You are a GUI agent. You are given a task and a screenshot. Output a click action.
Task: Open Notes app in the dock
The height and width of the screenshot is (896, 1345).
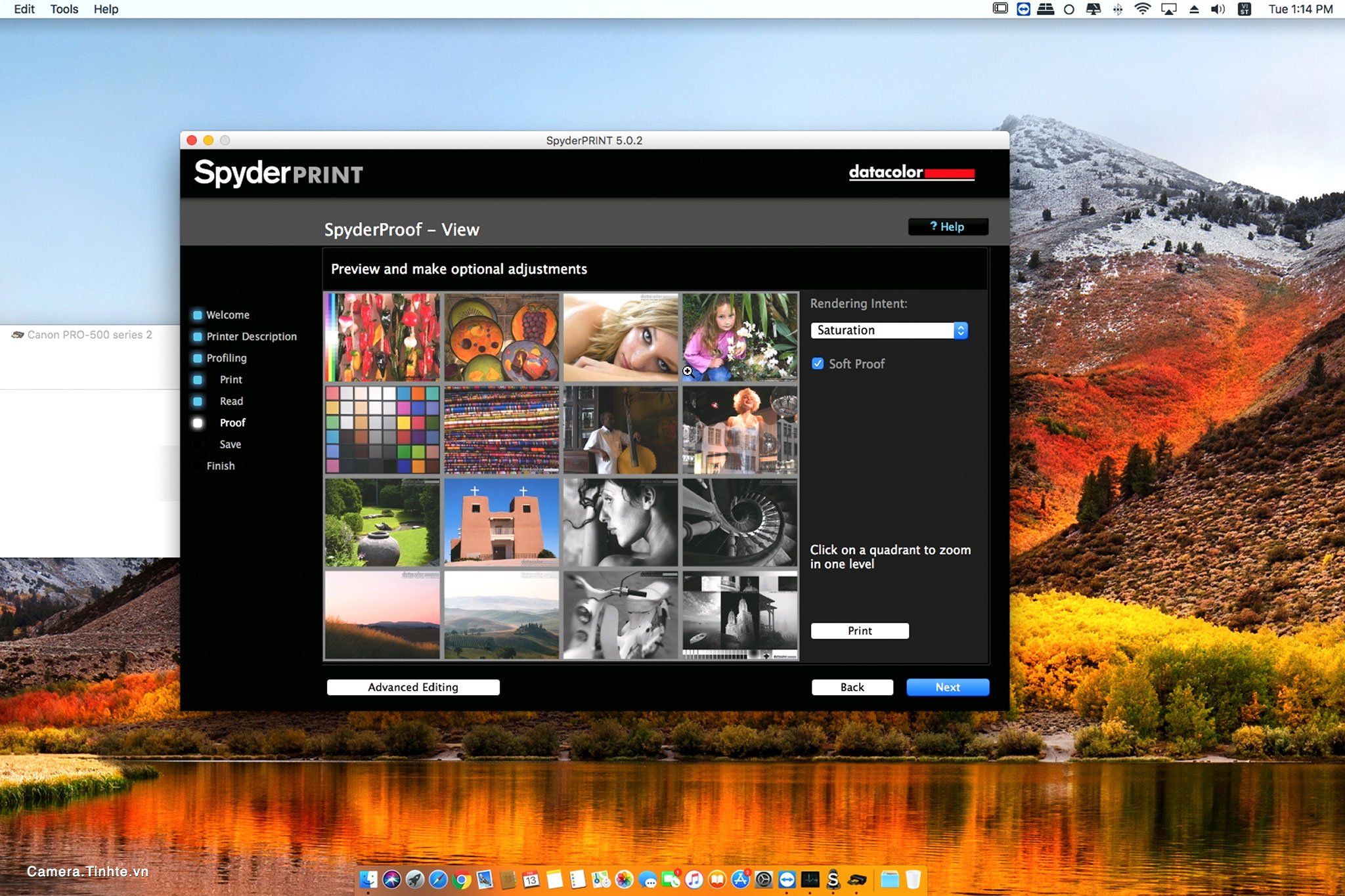(555, 879)
